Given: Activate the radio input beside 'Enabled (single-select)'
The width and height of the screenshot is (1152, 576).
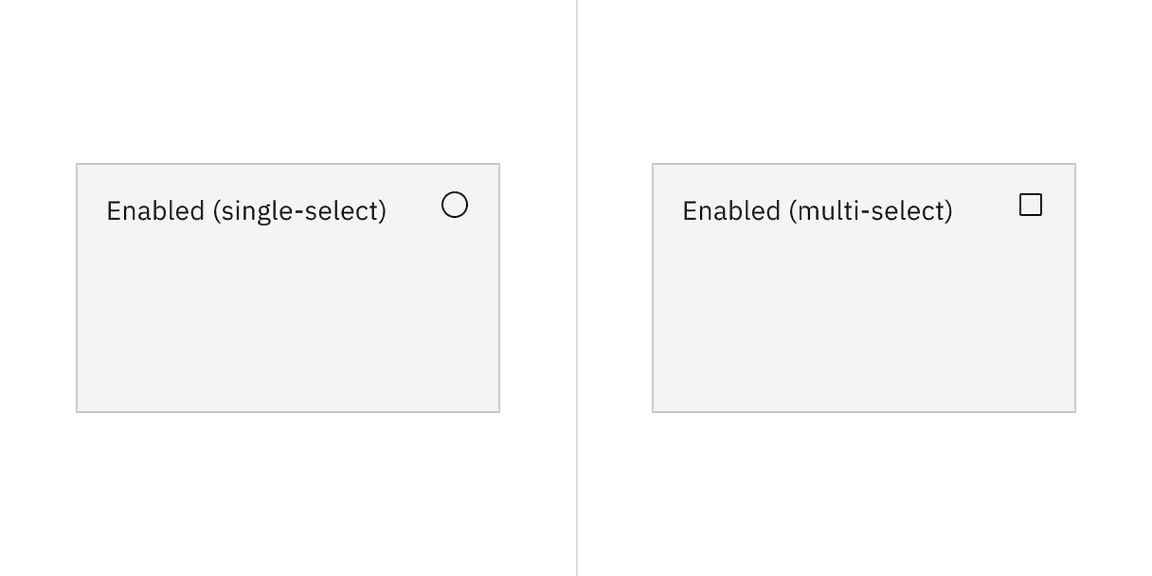Looking at the screenshot, I should coord(454,204).
